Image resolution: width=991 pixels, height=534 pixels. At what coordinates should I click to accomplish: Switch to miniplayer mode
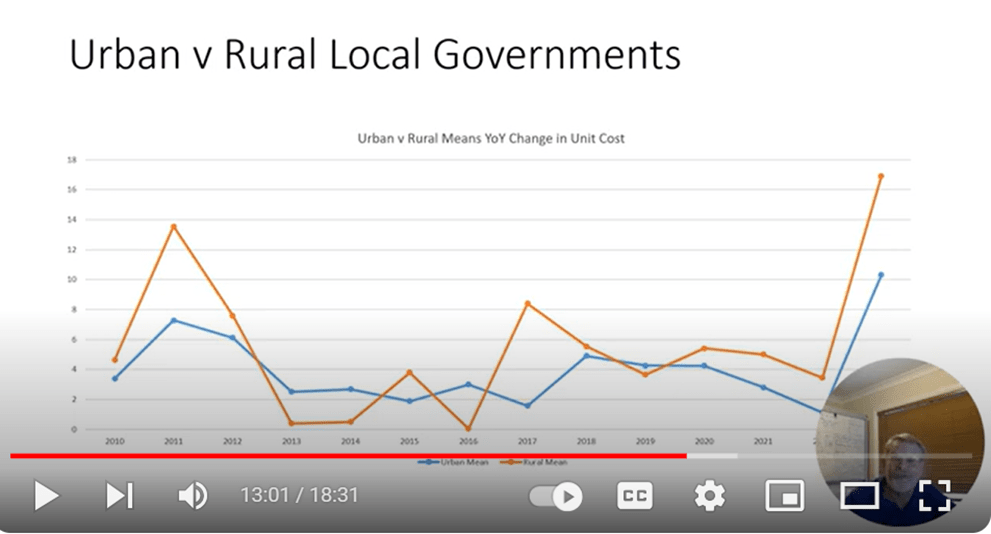coord(784,495)
